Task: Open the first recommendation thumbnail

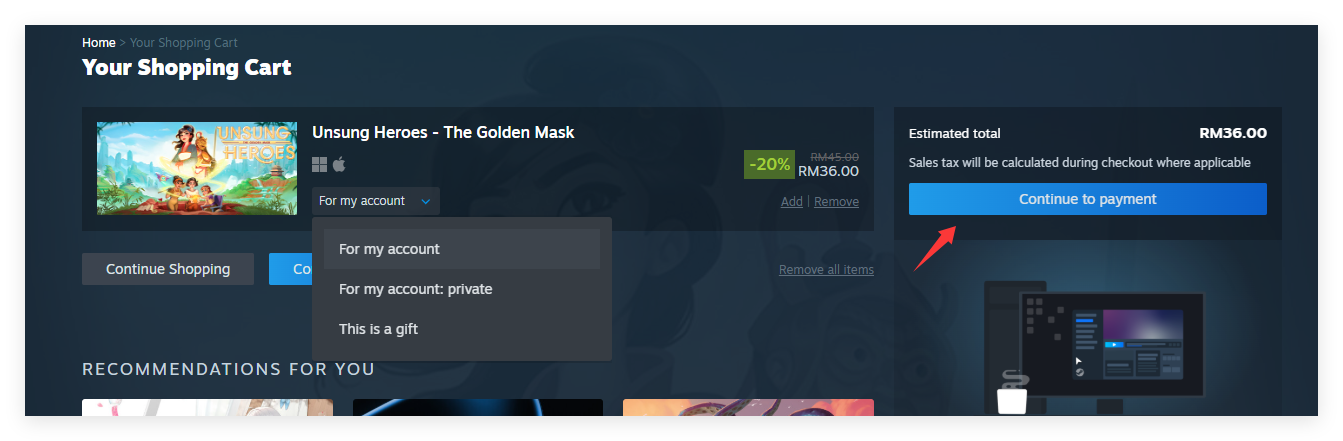Action: pos(207,408)
